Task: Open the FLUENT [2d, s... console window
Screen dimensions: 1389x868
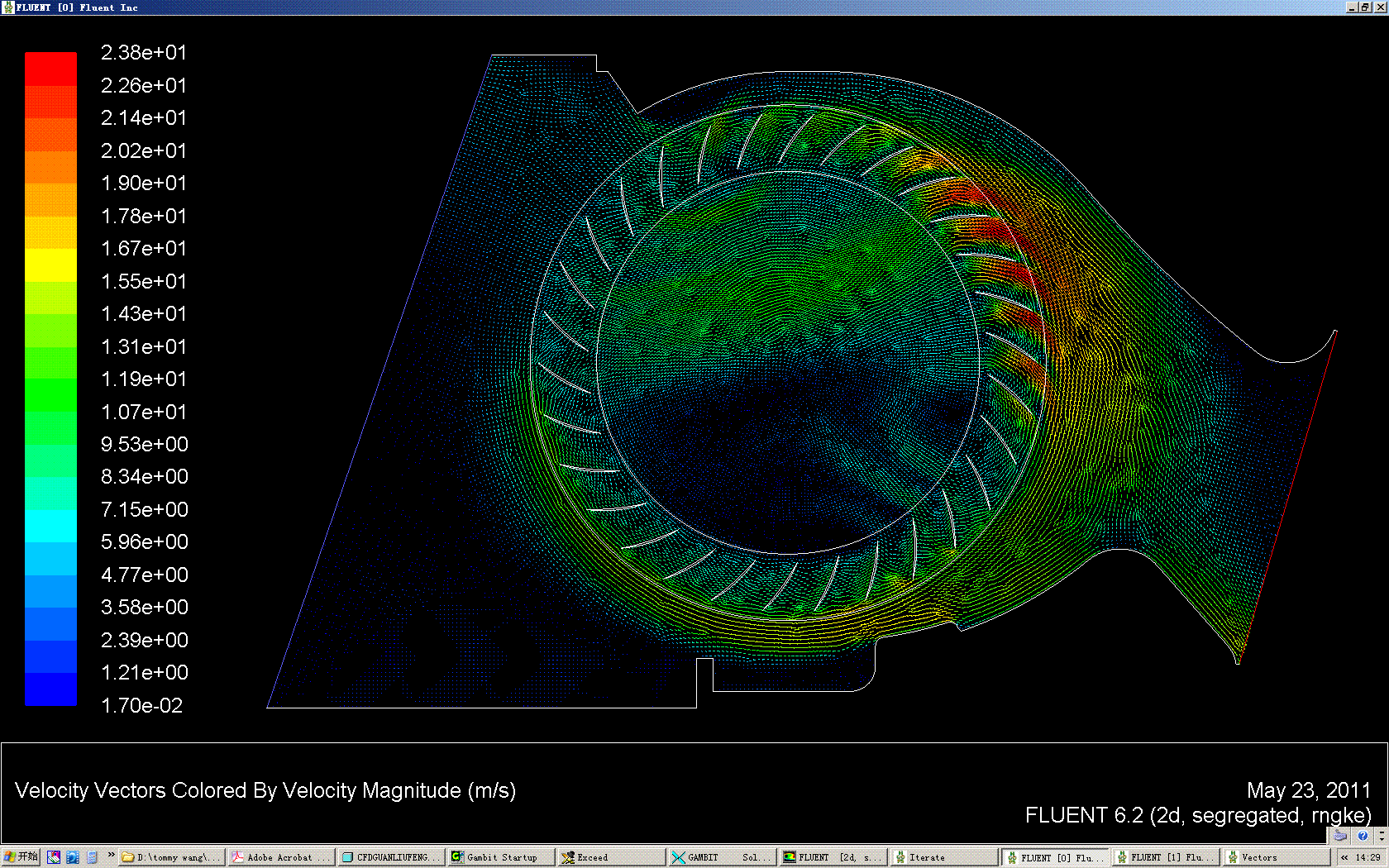Action: pyautogui.click(x=833, y=857)
